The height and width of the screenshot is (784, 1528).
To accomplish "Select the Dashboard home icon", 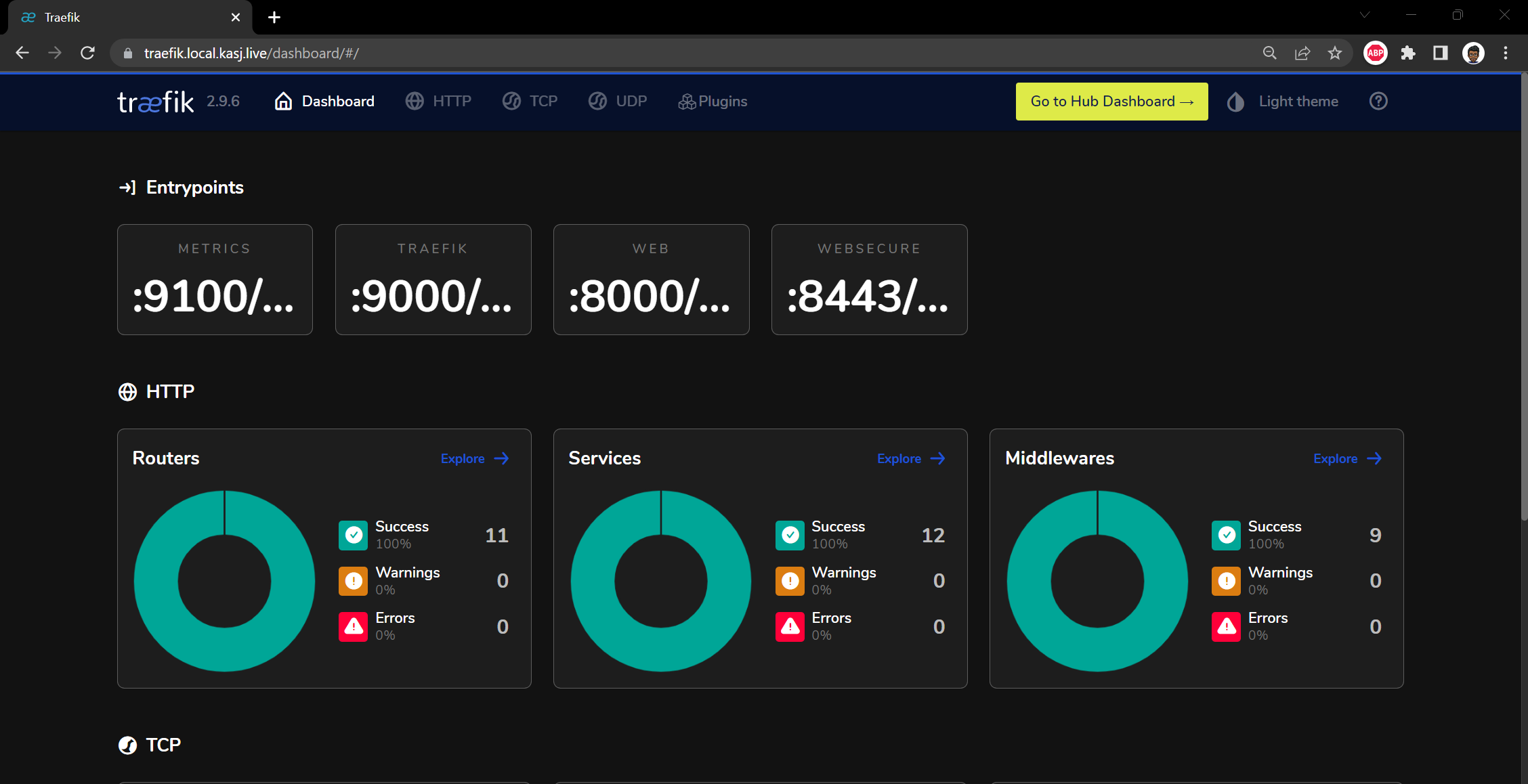I will [x=284, y=101].
